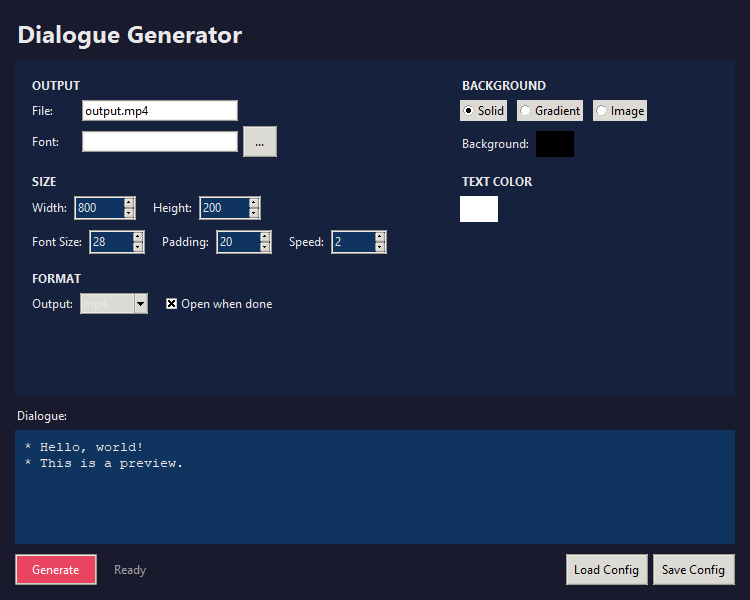Click the Generate button
Screen dimensions: 750x600
pos(56,569)
